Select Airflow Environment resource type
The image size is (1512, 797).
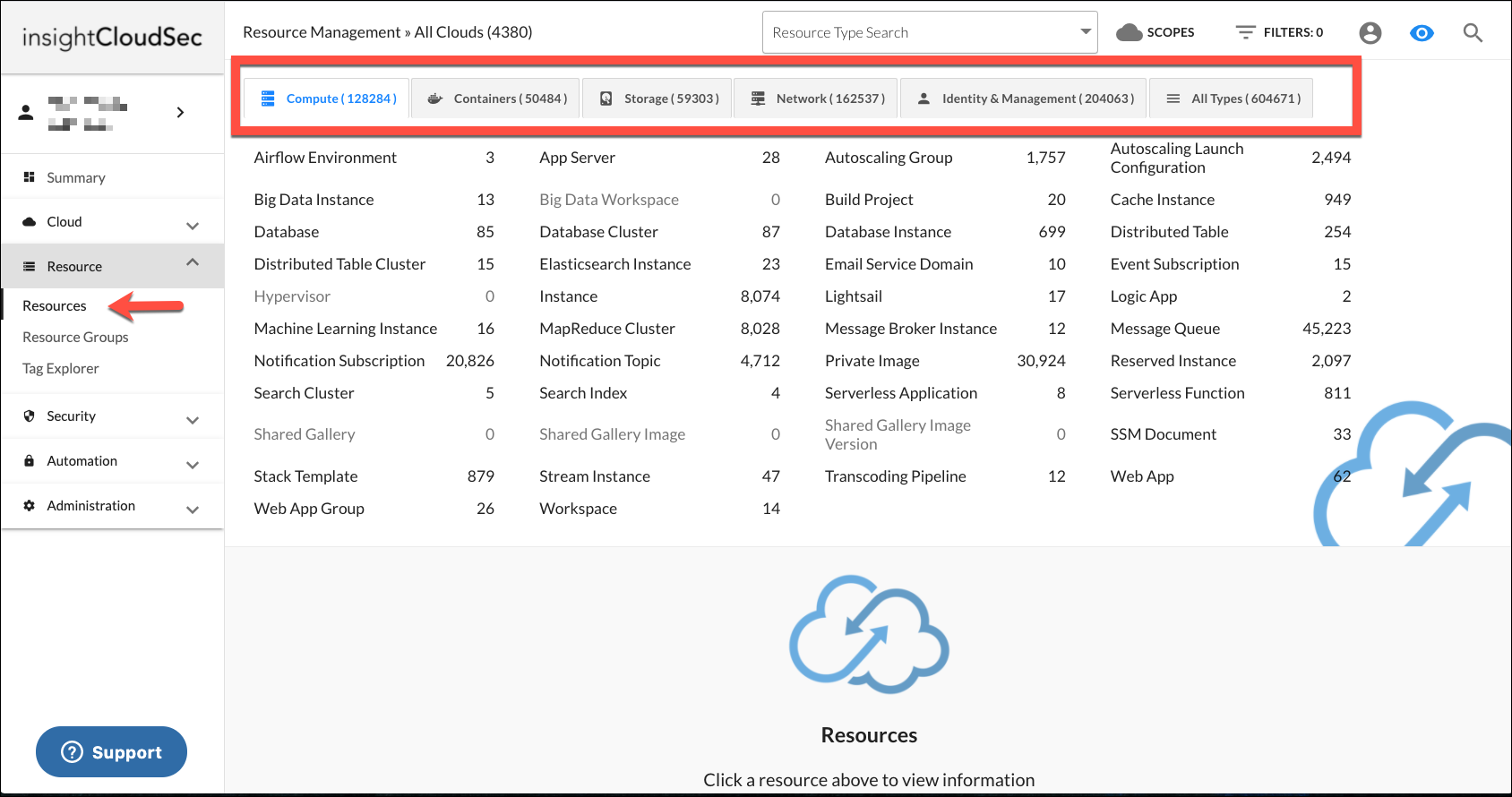[x=325, y=158]
